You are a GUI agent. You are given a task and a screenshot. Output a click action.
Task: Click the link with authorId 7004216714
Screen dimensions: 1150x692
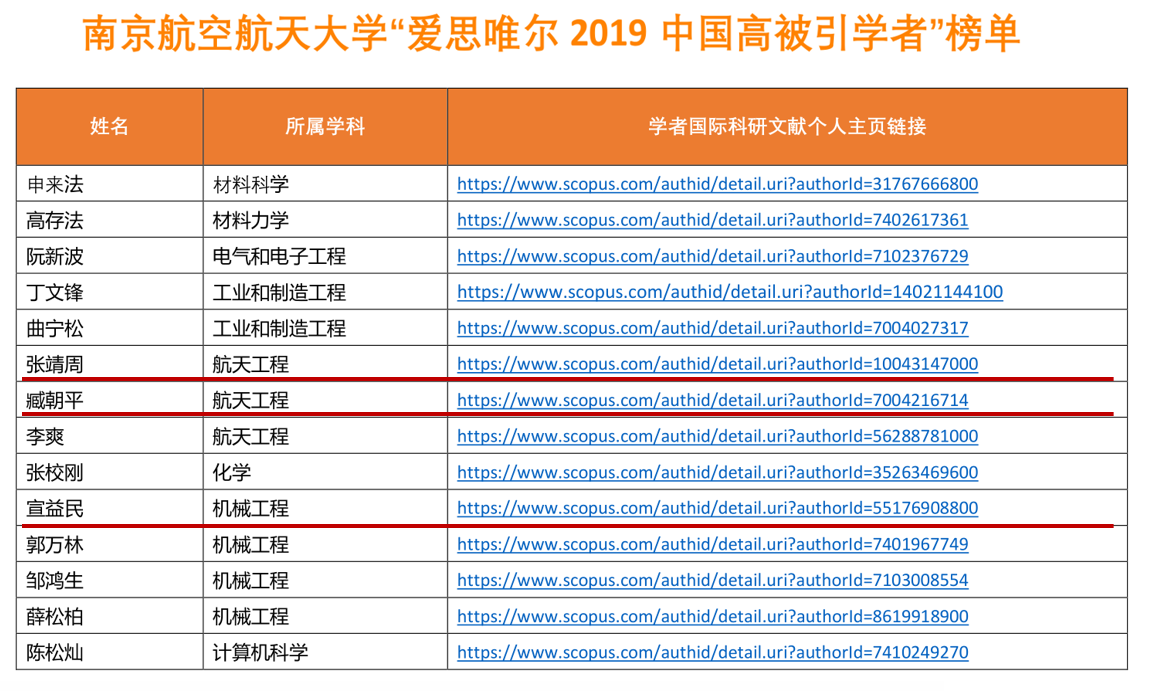click(x=712, y=400)
